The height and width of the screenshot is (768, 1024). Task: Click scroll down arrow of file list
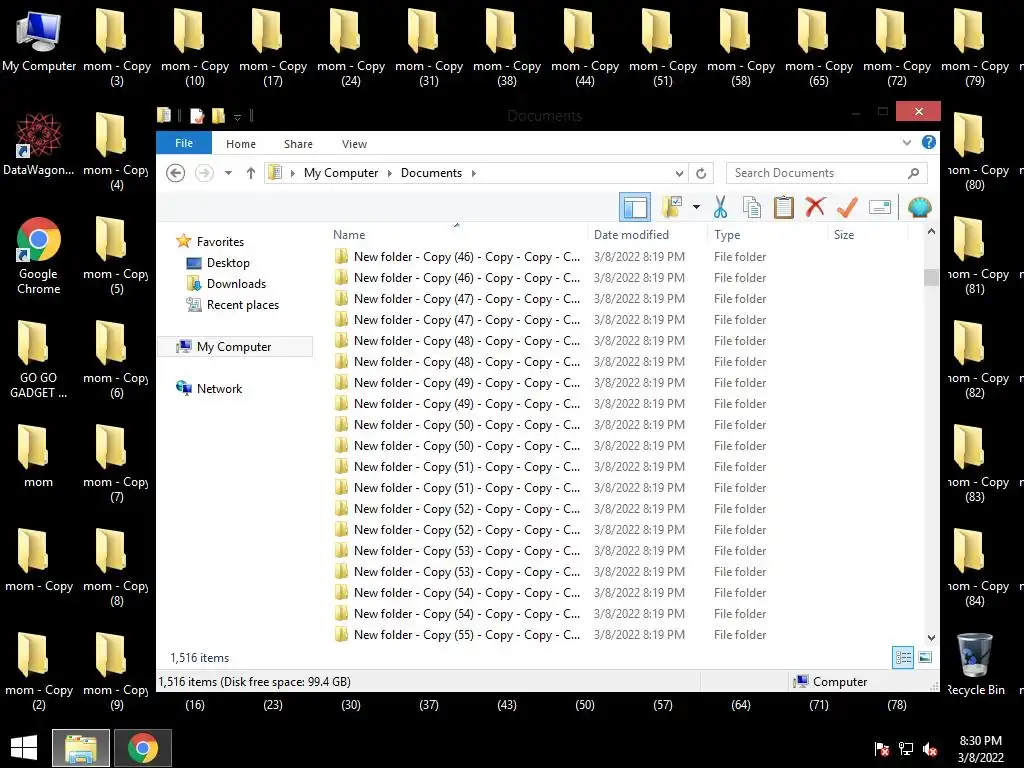pos(931,637)
